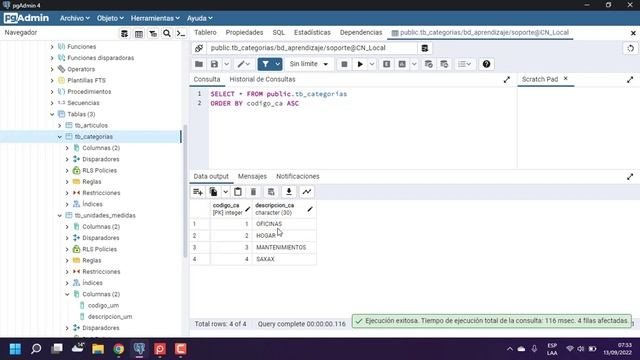This screenshot has height=360, width=640.
Task: Open graph visualiser icon
Action: tap(307, 192)
